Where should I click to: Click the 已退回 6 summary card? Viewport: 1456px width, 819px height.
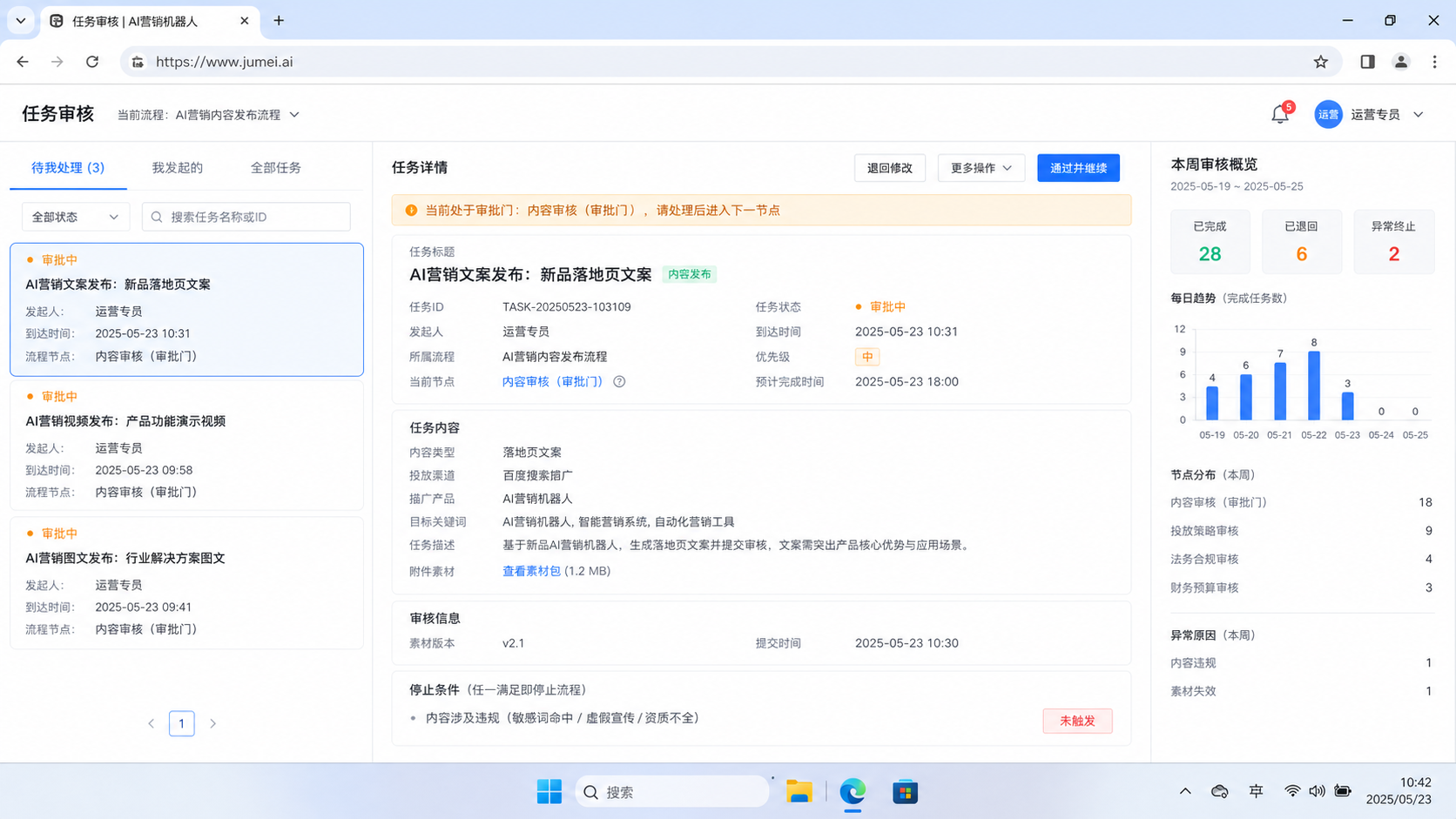click(x=1301, y=242)
